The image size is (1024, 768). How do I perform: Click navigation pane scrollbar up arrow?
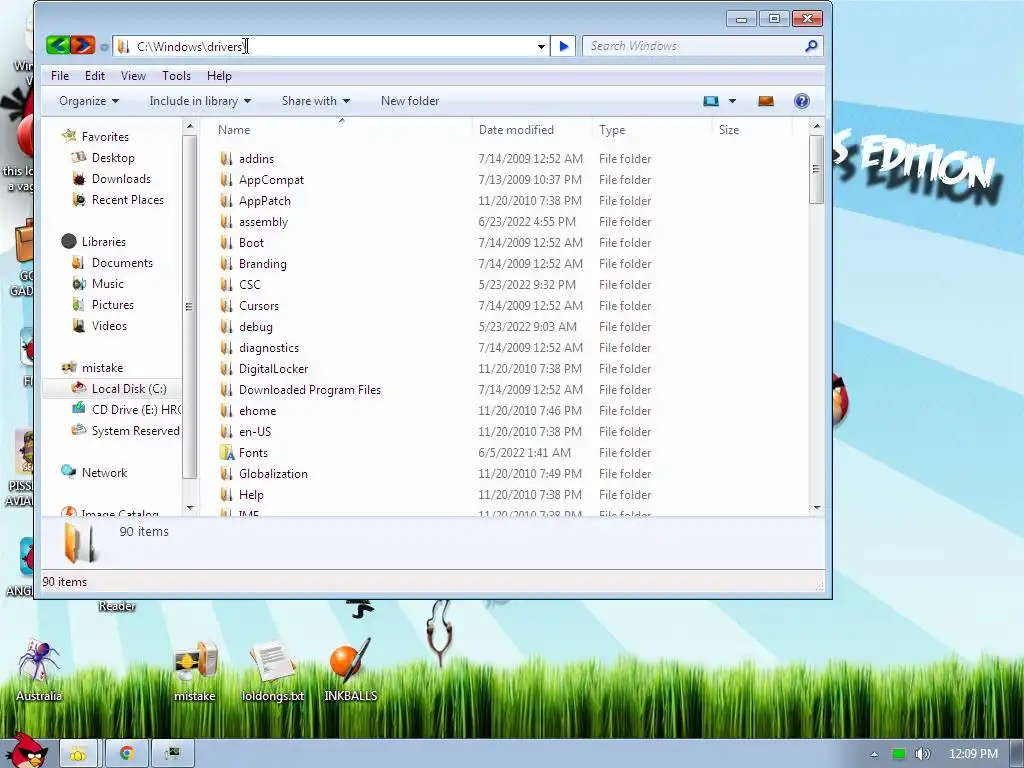pos(190,126)
